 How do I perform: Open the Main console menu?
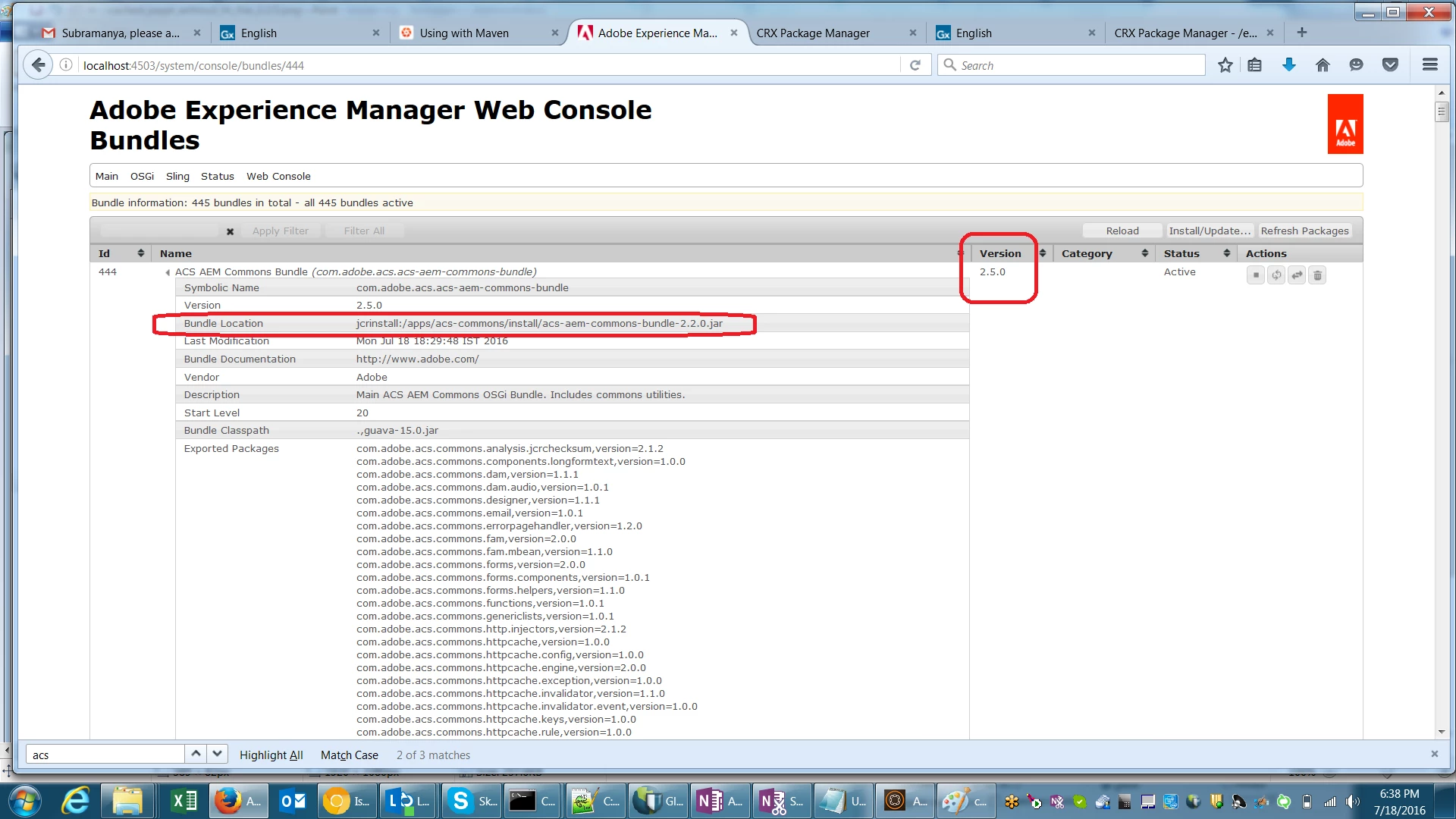[x=106, y=176]
